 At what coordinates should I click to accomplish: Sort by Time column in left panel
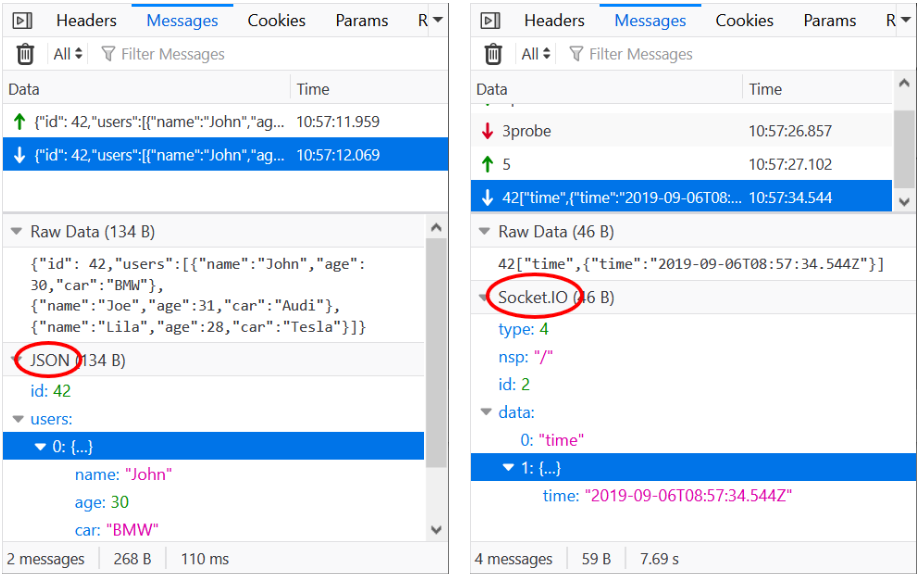tap(369, 89)
